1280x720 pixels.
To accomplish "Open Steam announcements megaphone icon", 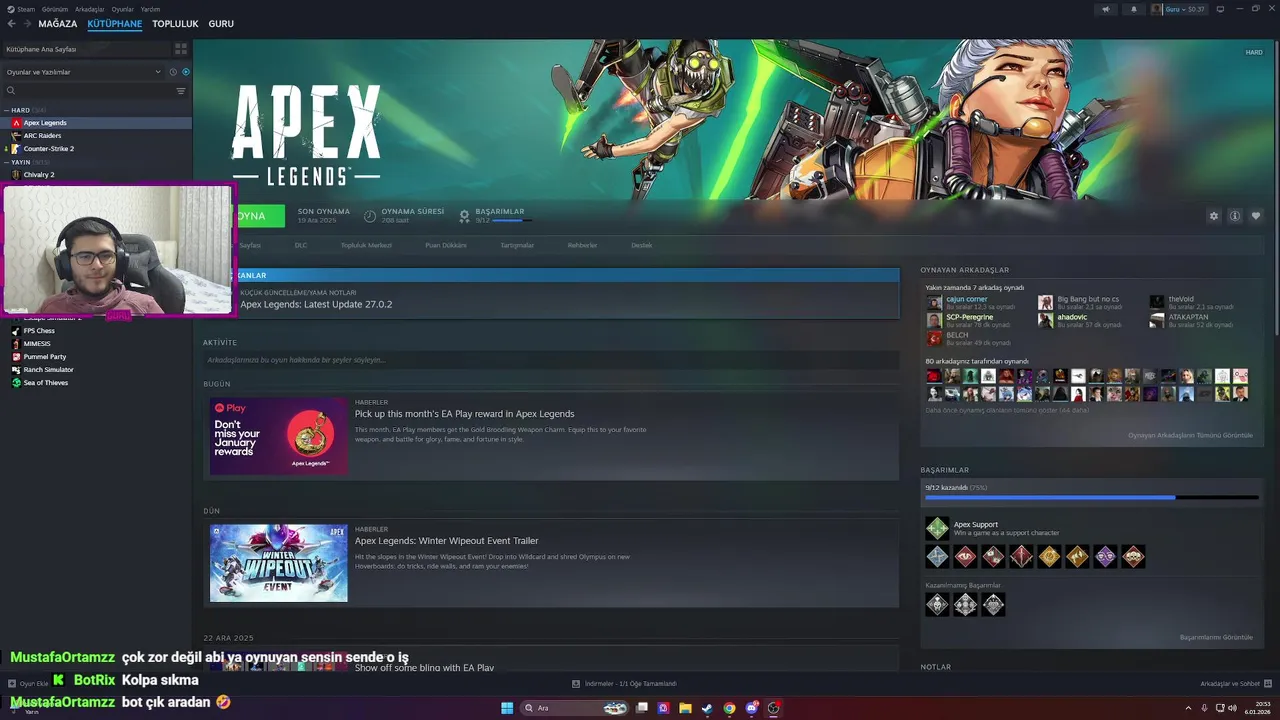I will [x=1105, y=9].
